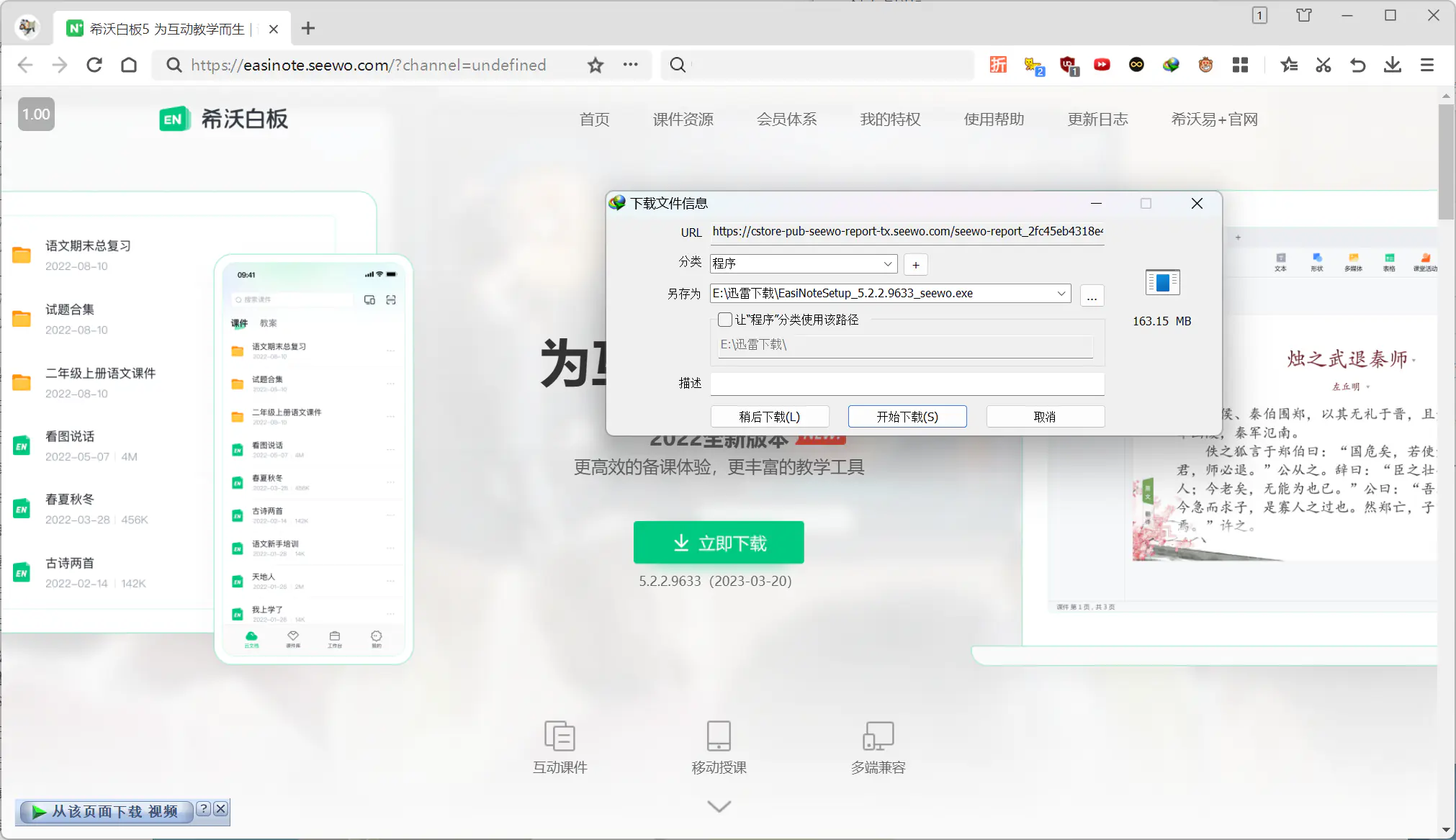Click the page vertical scrollbar thumb

click(x=1446, y=162)
